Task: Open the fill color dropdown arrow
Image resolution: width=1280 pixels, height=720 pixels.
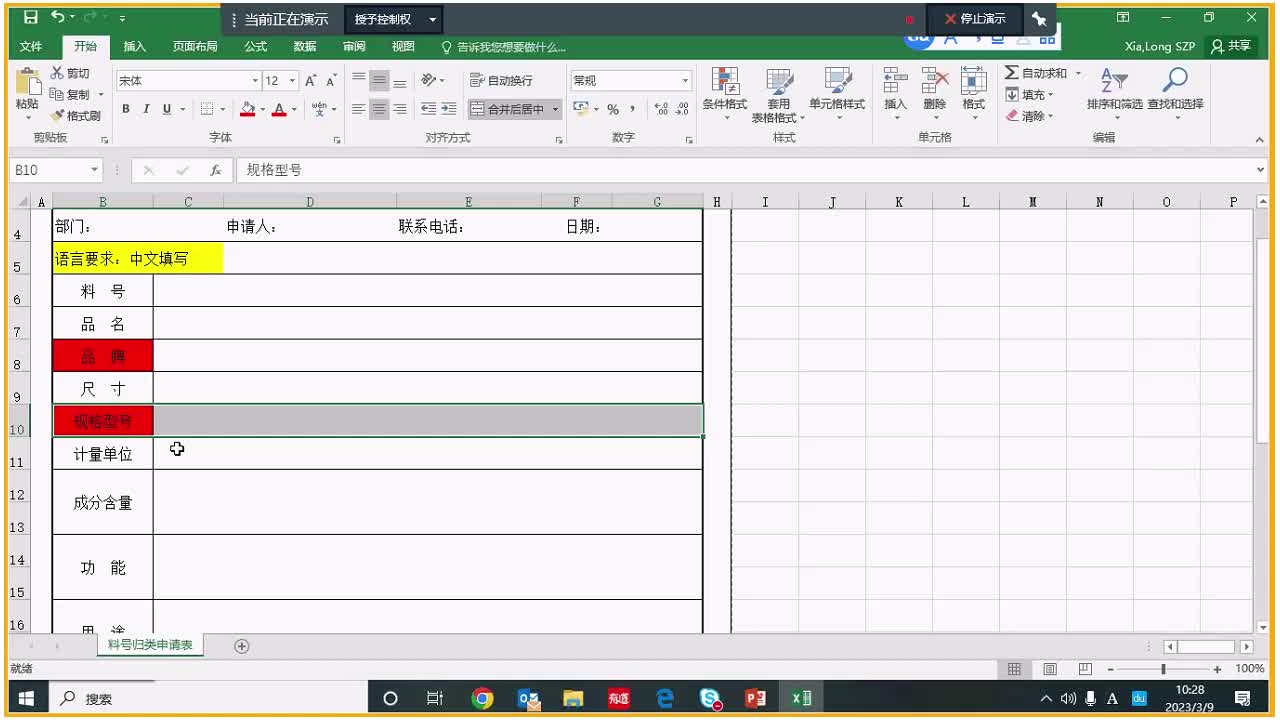Action: point(262,109)
